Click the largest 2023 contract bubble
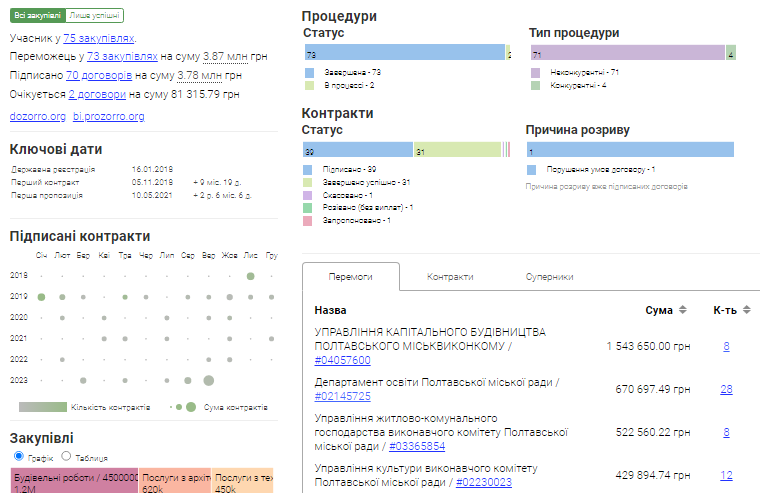Viewport: 760px width, 493px height. pos(208,380)
